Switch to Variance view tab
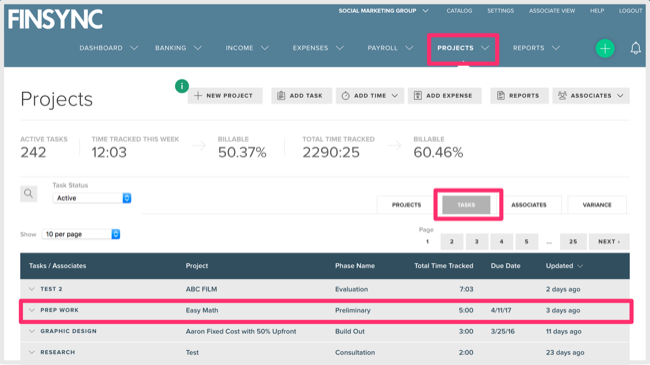 coord(597,205)
